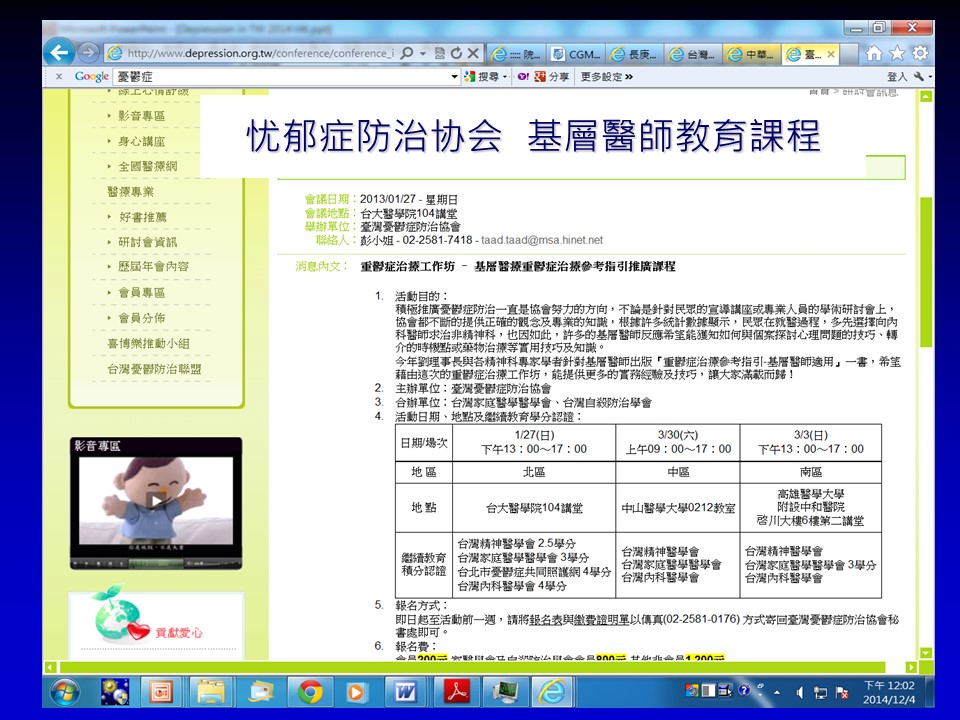Open Windows Media Player taskbar icon
The height and width of the screenshot is (720, 960).
click(356, 692)
